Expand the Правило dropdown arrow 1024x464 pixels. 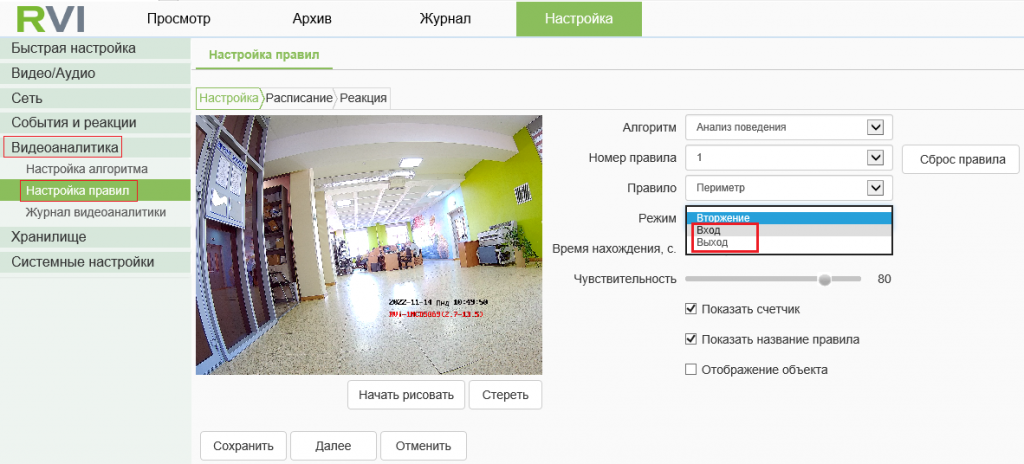(x=875, y=188)
